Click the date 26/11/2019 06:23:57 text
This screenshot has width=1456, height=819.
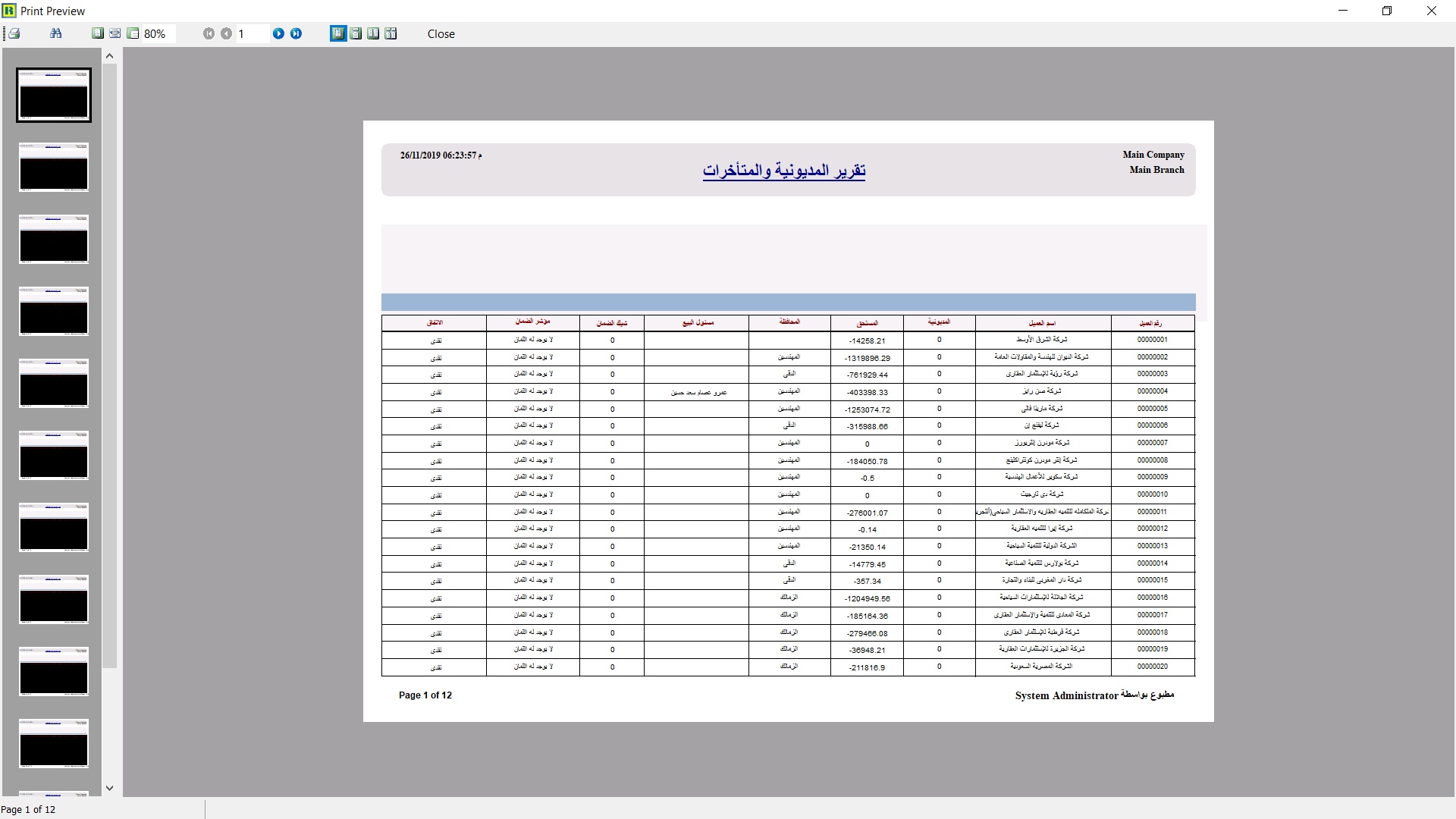click(441, 155)
